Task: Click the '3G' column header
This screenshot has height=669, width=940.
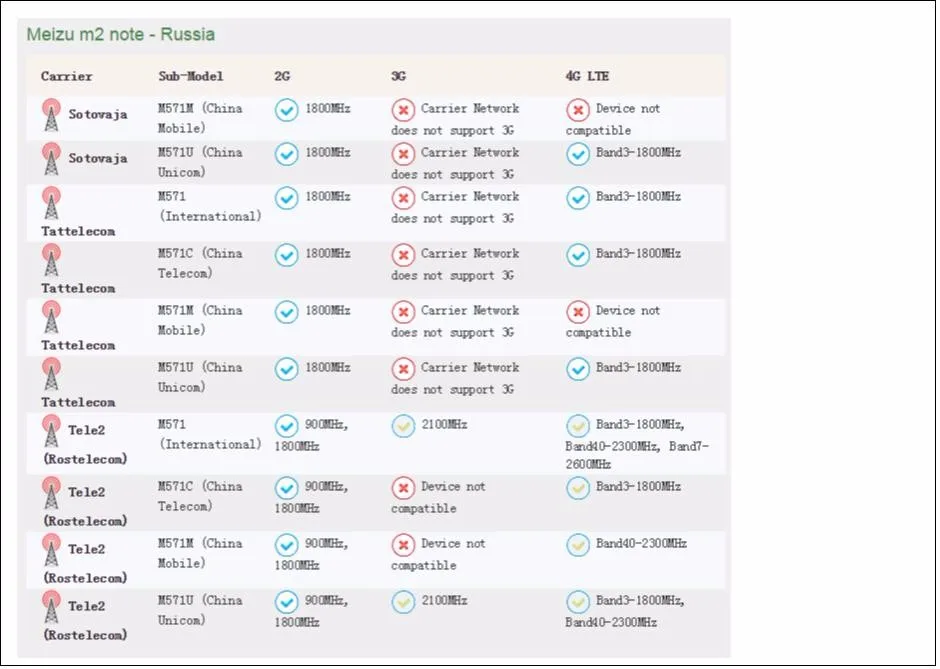Action: [x=399, y=76]
